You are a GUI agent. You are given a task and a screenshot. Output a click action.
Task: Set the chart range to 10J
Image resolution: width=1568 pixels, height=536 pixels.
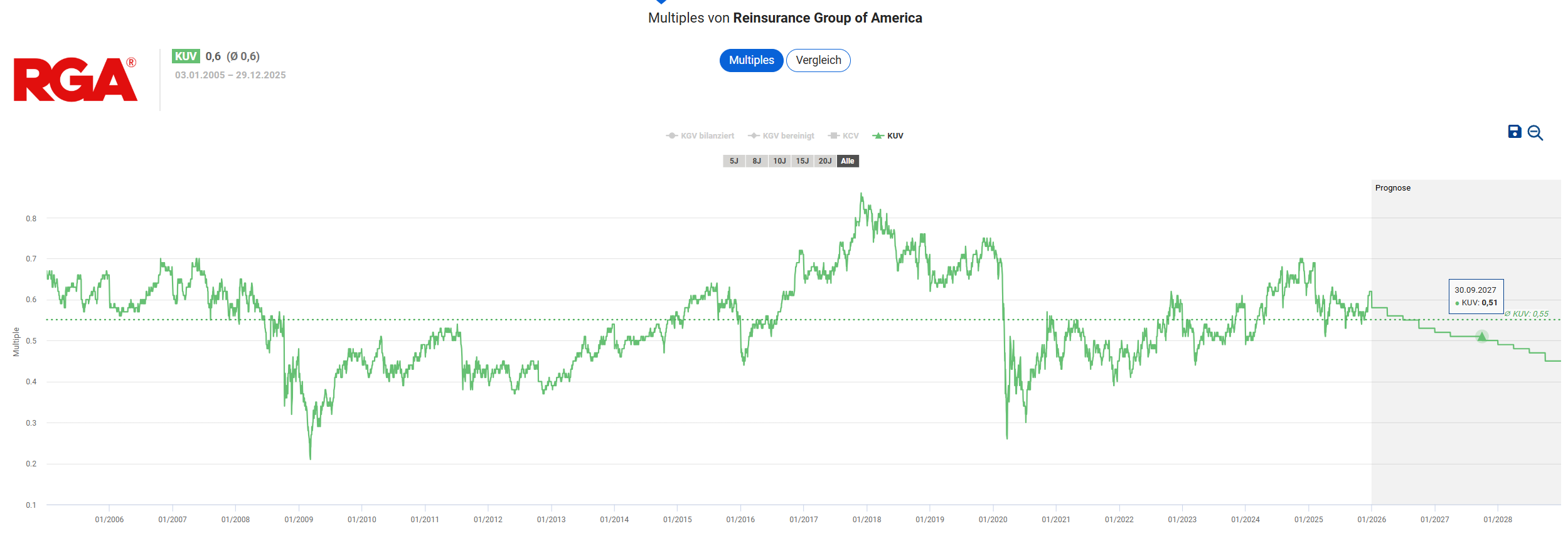(779, 161)
